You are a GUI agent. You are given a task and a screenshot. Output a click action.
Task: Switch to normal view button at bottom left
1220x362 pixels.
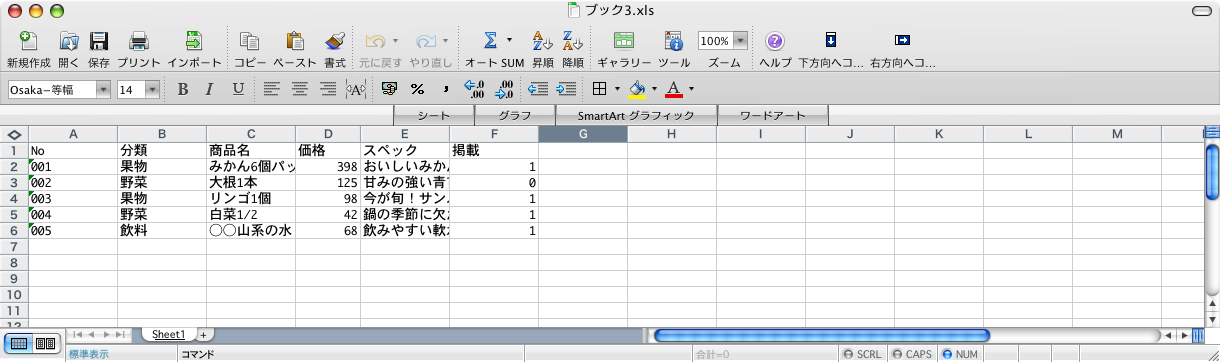pos(19,344)
